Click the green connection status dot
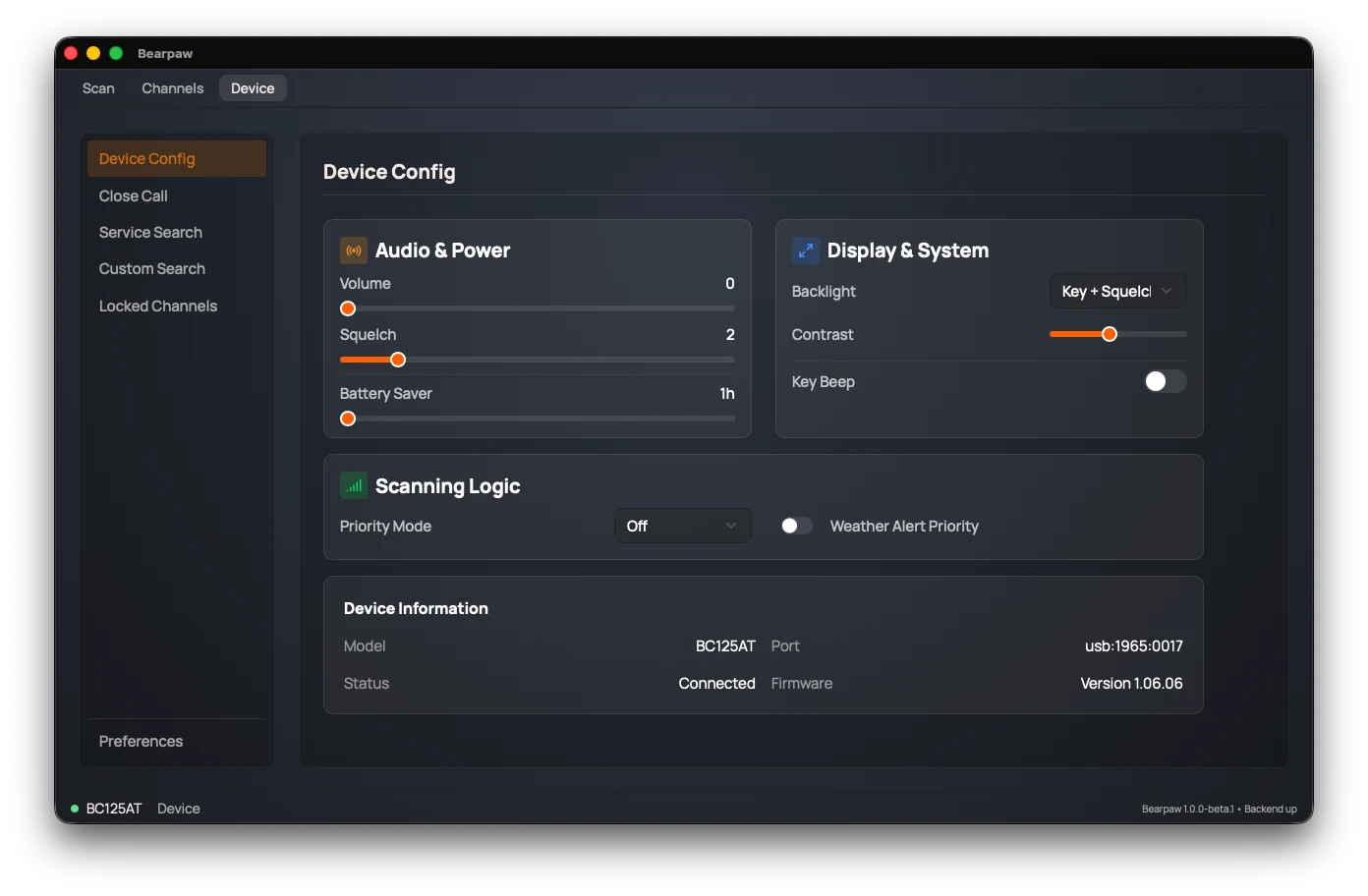The image size is (1368, 896). [75, 809]
